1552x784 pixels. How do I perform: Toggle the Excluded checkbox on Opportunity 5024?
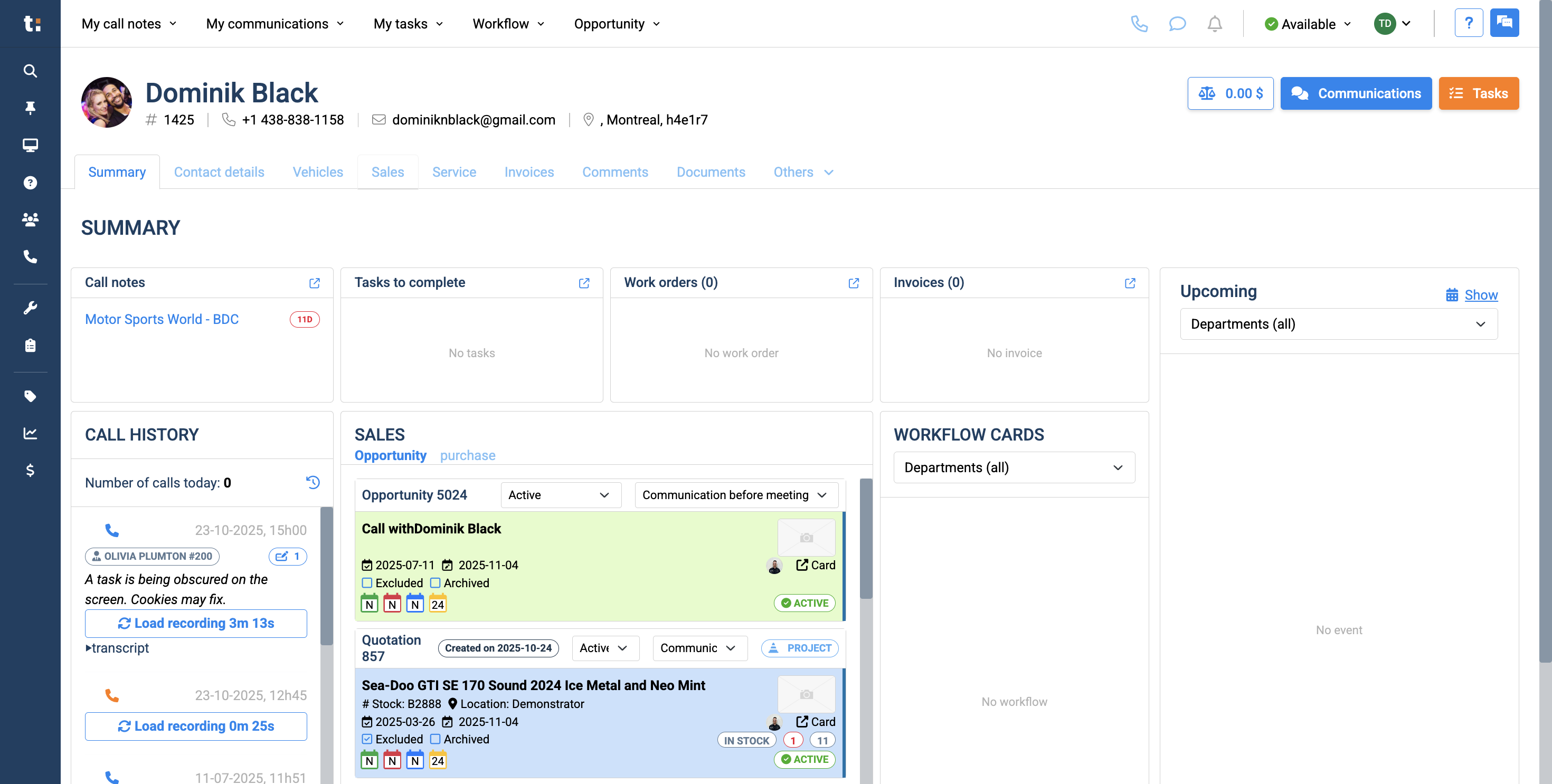[367, 583]
